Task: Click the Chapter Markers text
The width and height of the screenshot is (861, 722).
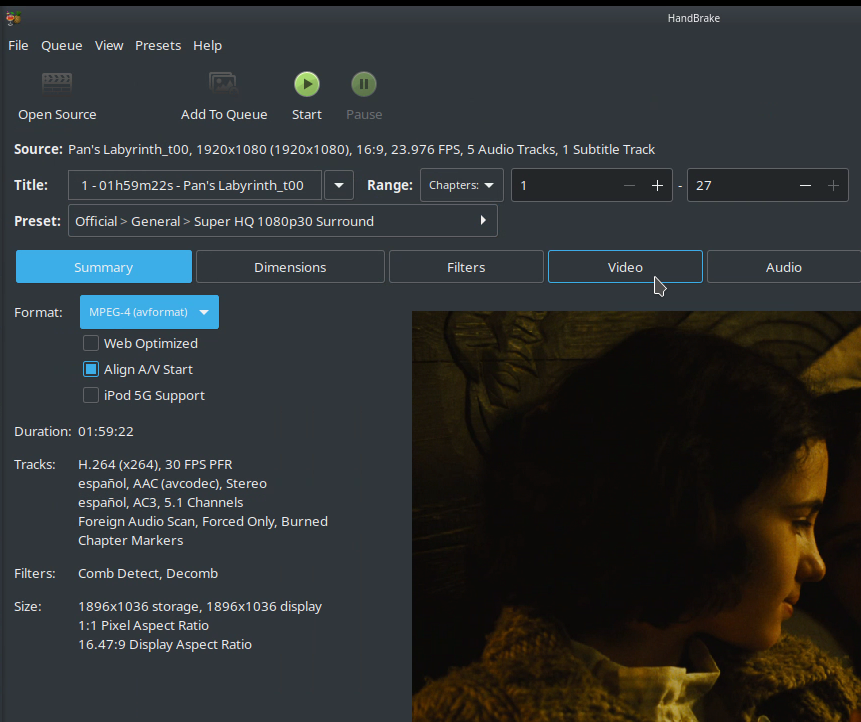Action: coord(131,540)
